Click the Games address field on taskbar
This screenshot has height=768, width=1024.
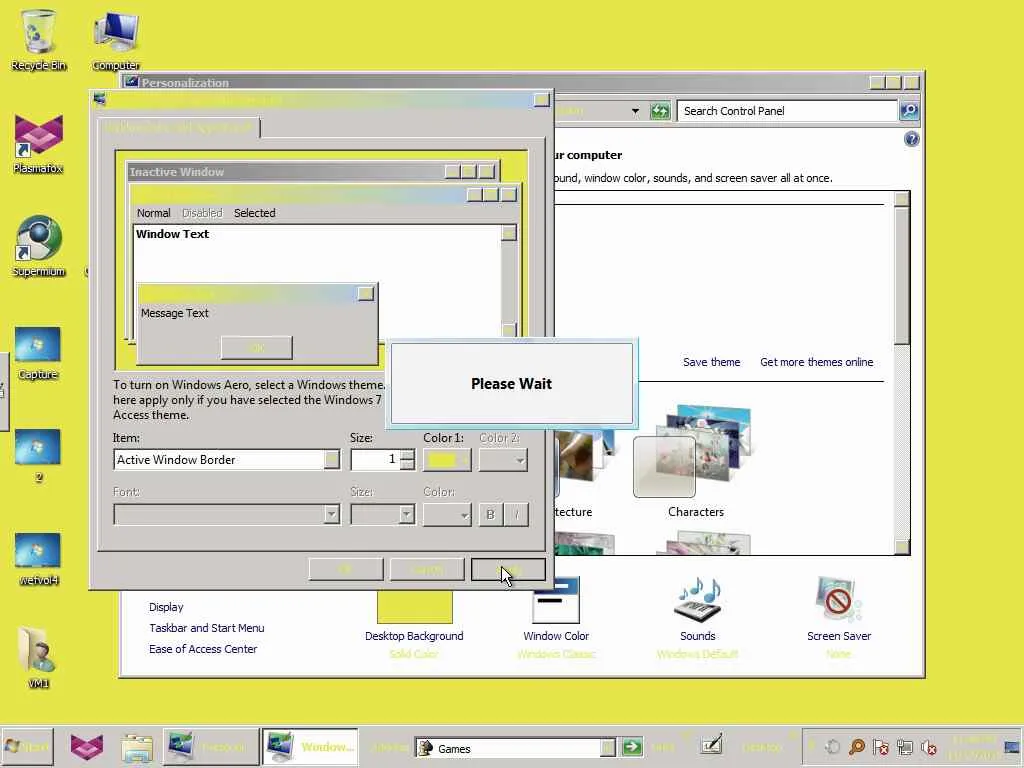point(507,748)
